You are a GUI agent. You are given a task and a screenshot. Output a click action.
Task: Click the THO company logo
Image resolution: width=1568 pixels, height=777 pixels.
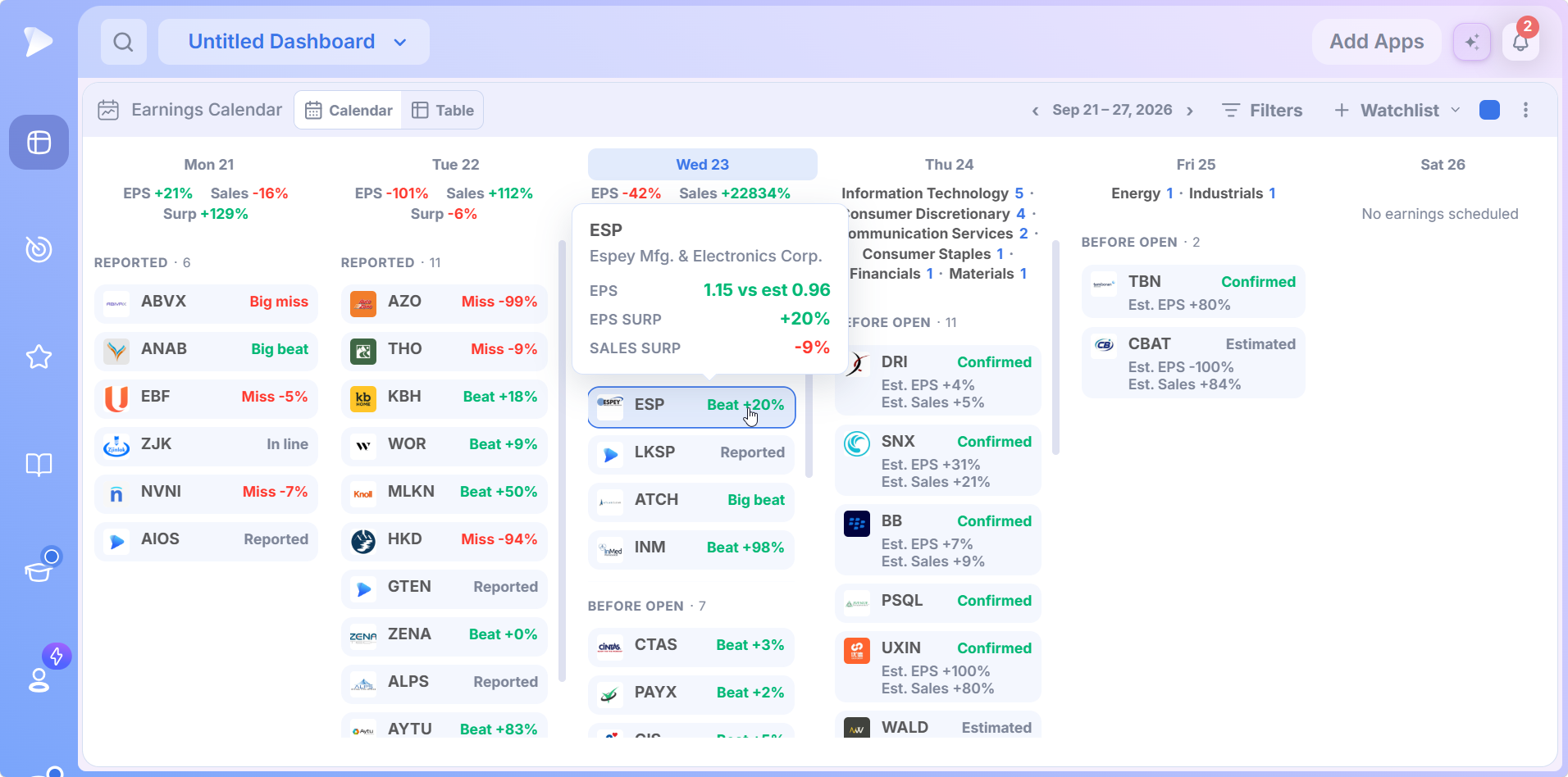[363, 352]
